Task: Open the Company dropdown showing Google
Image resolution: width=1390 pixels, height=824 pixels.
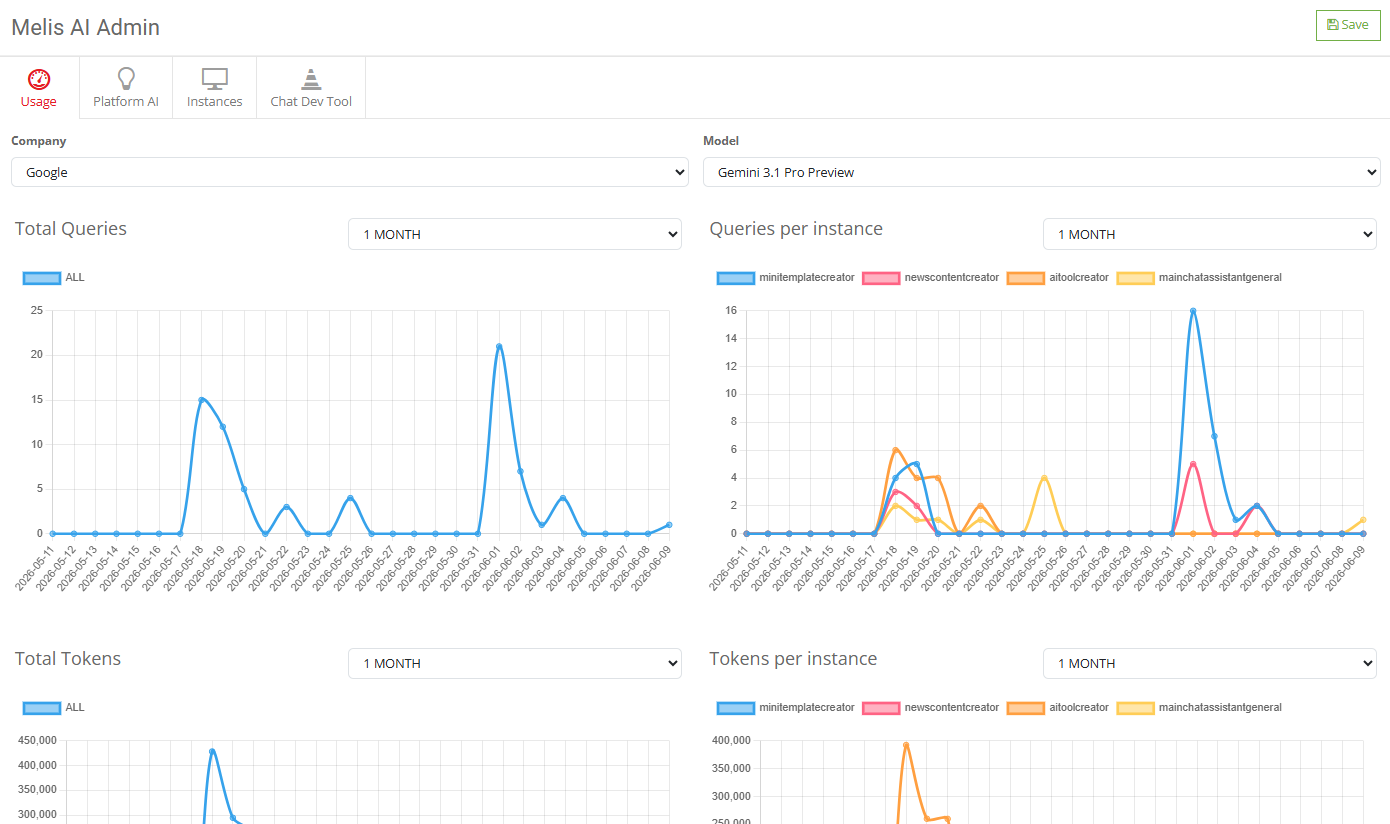Action: 350,172
